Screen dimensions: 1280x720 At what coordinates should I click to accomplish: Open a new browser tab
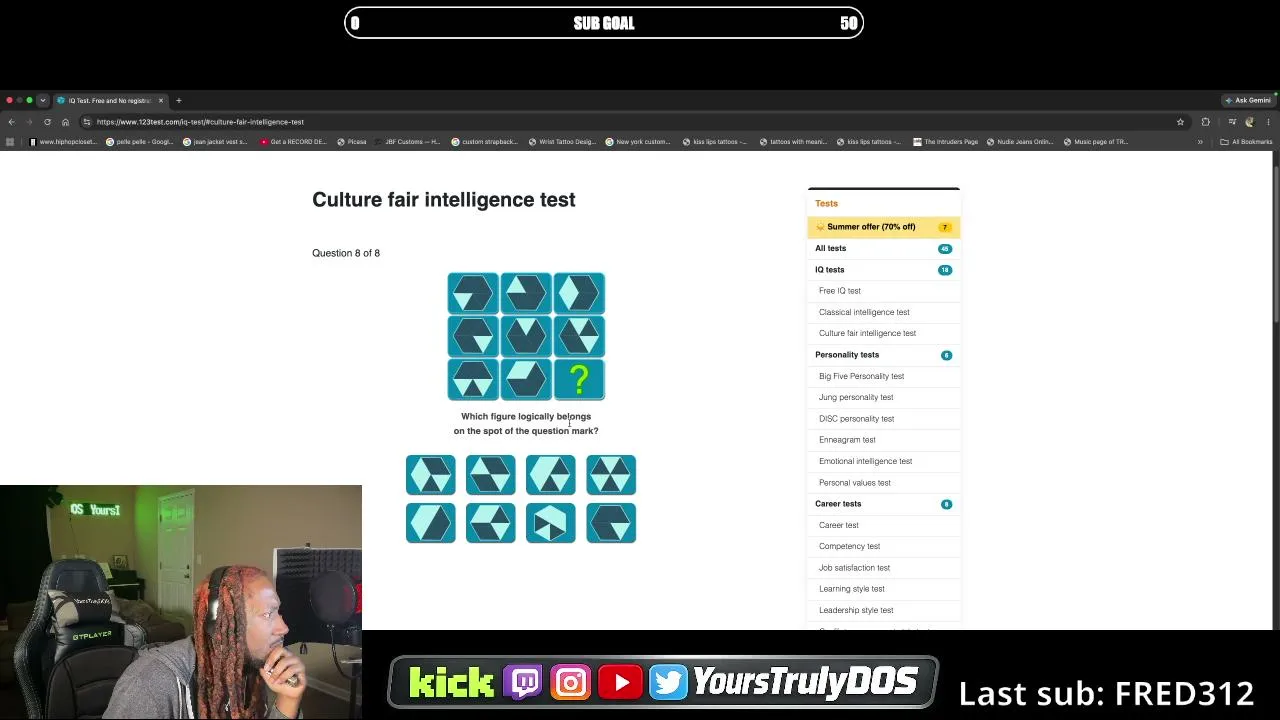(178, 100)
